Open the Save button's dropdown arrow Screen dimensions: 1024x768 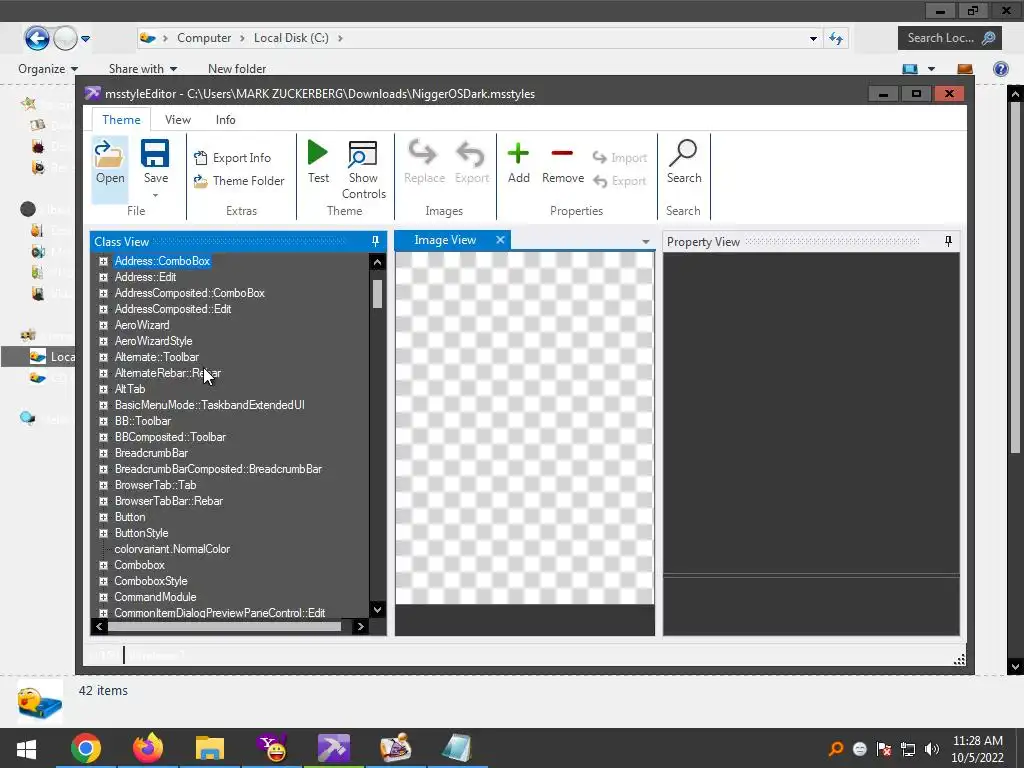pos(155,195)
